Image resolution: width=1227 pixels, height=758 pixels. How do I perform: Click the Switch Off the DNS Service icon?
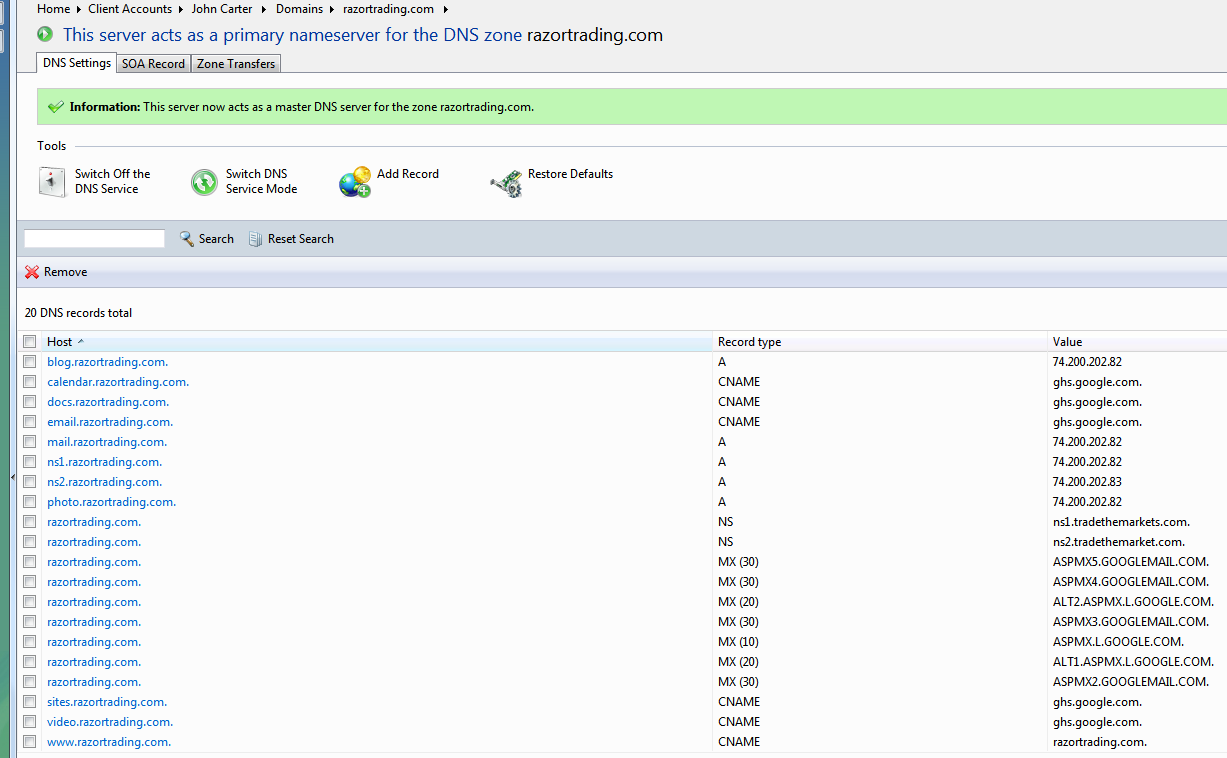[50, 181]
